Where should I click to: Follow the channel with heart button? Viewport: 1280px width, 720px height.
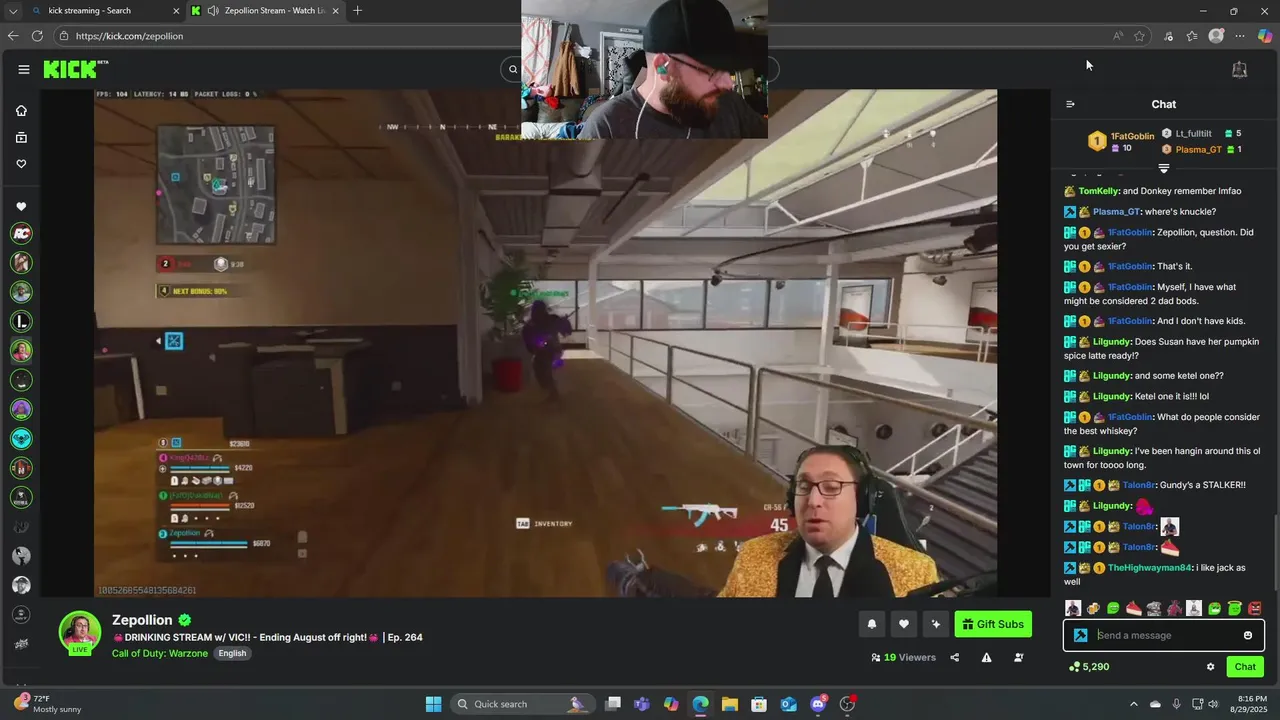pyautogui.click(x=903, y=624)
